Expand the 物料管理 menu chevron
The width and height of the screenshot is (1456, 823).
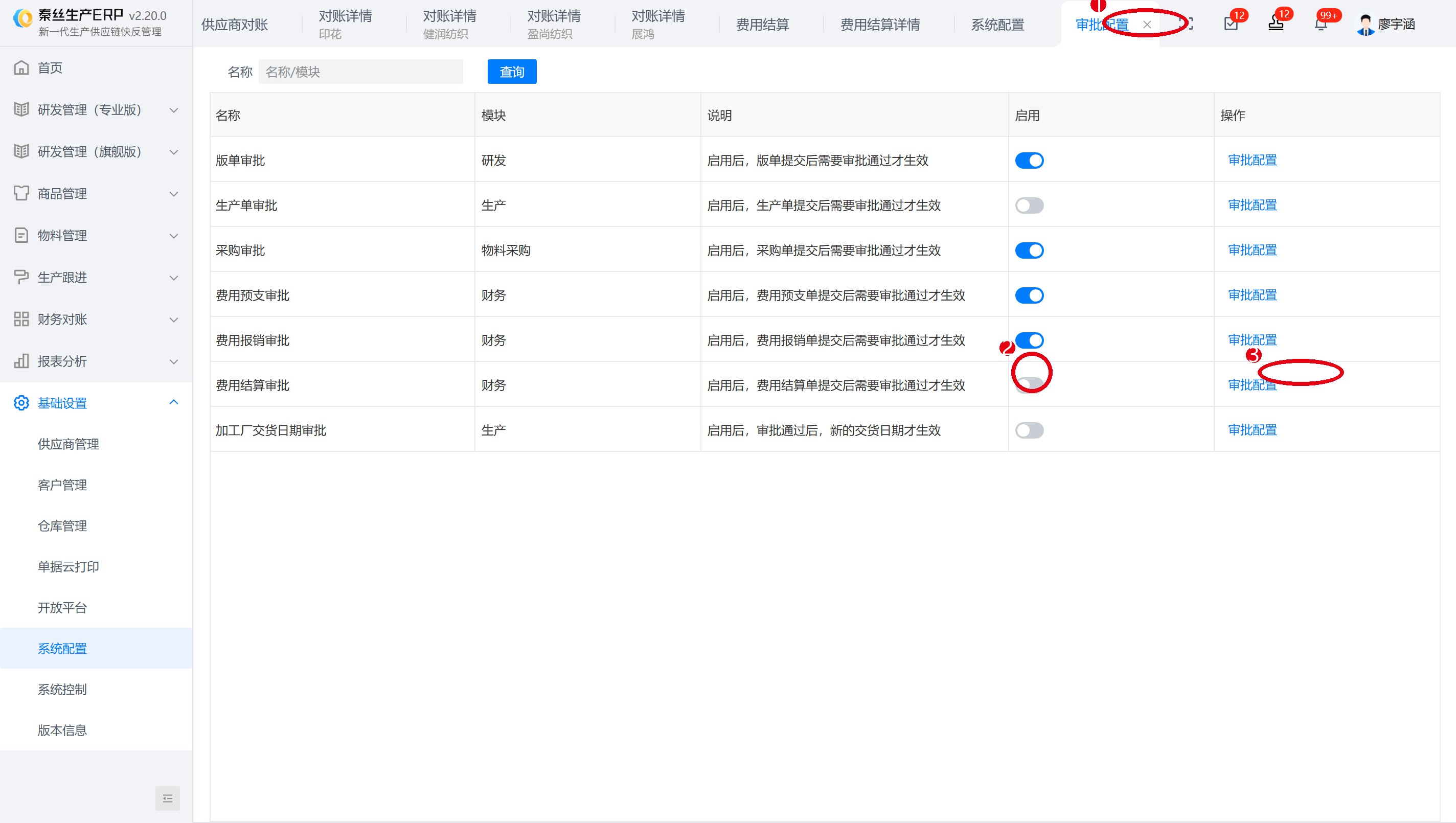pyautogui.click(x=174, y=236)
